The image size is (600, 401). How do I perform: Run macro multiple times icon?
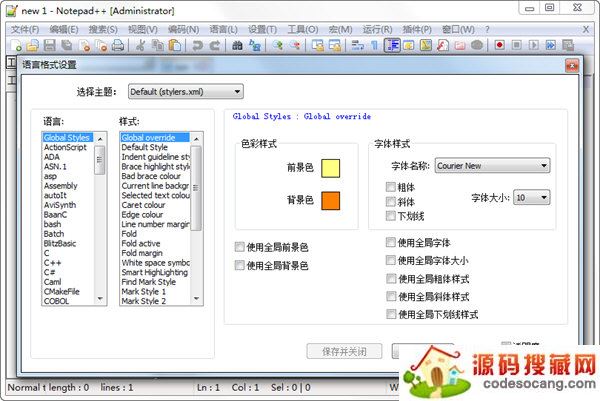pyautogui.click(x=550, y=45)
